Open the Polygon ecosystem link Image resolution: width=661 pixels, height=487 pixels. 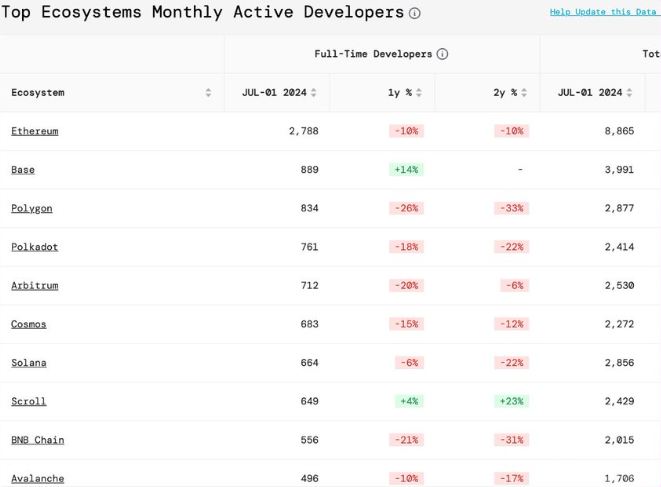[x=32, y=209]
